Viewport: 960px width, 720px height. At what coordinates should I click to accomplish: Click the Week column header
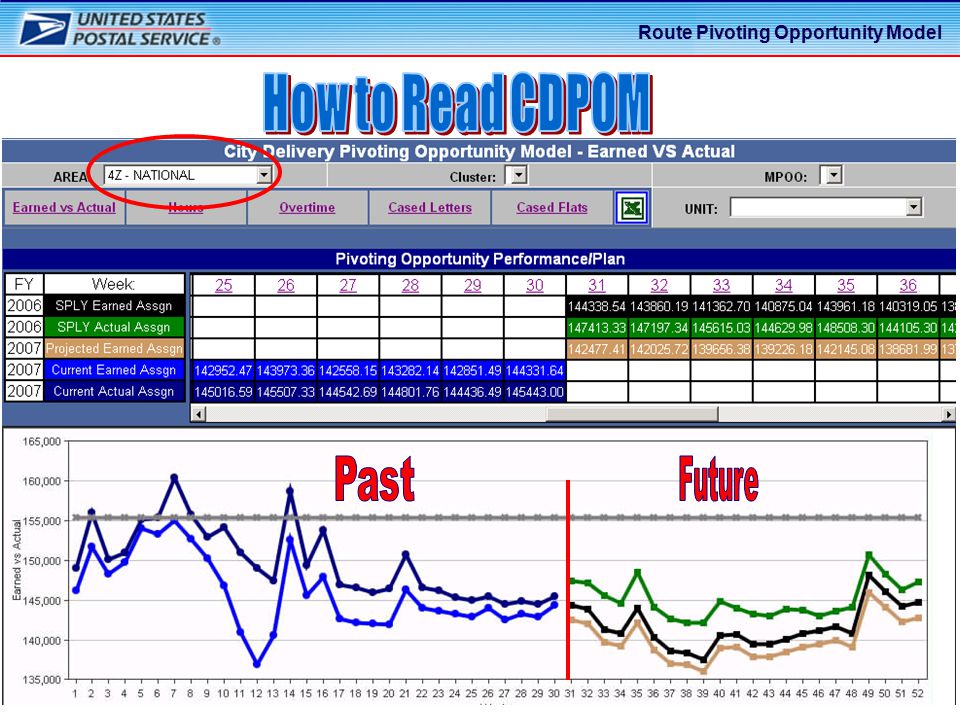114,284
